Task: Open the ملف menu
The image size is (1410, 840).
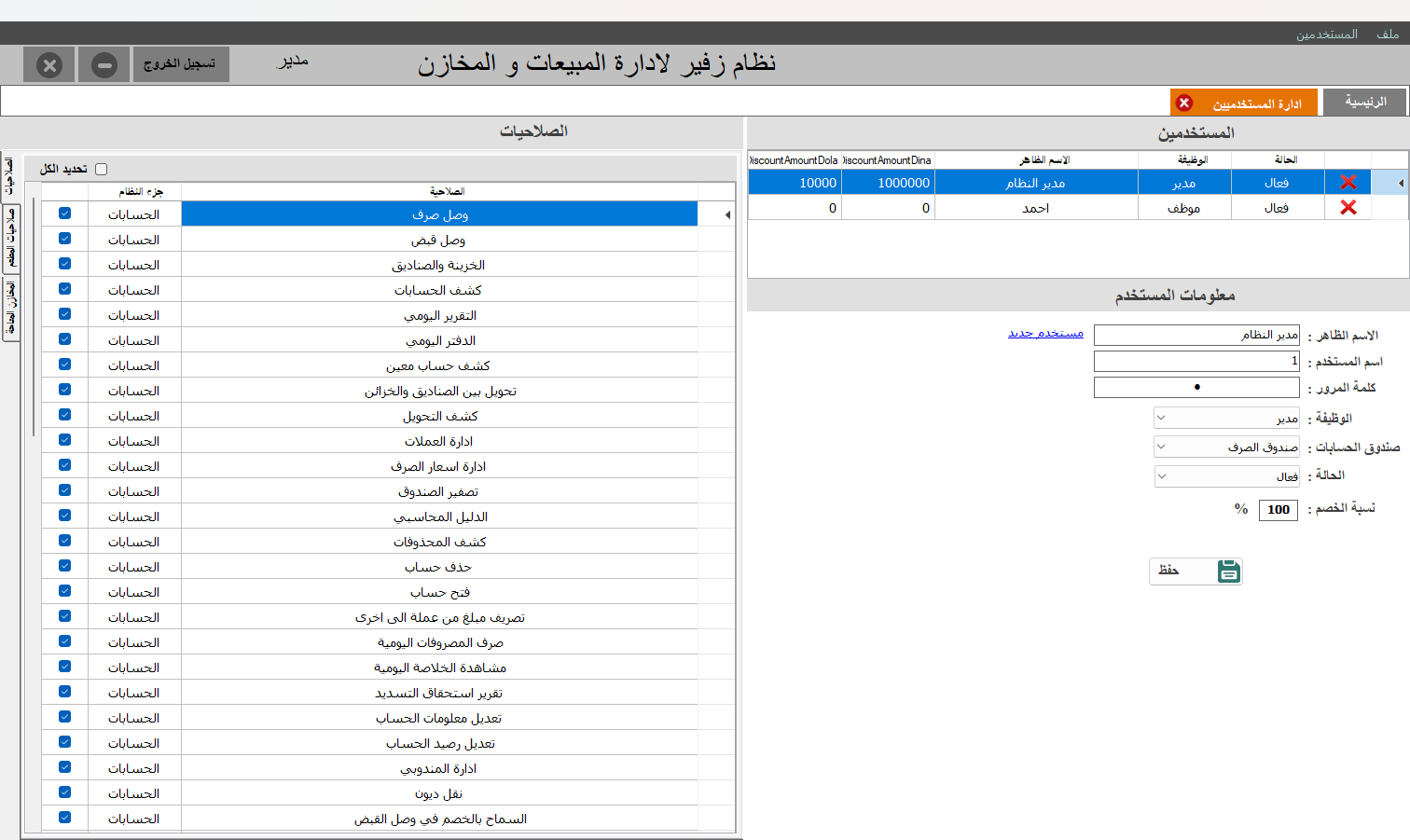Action: click(1388, 34)
